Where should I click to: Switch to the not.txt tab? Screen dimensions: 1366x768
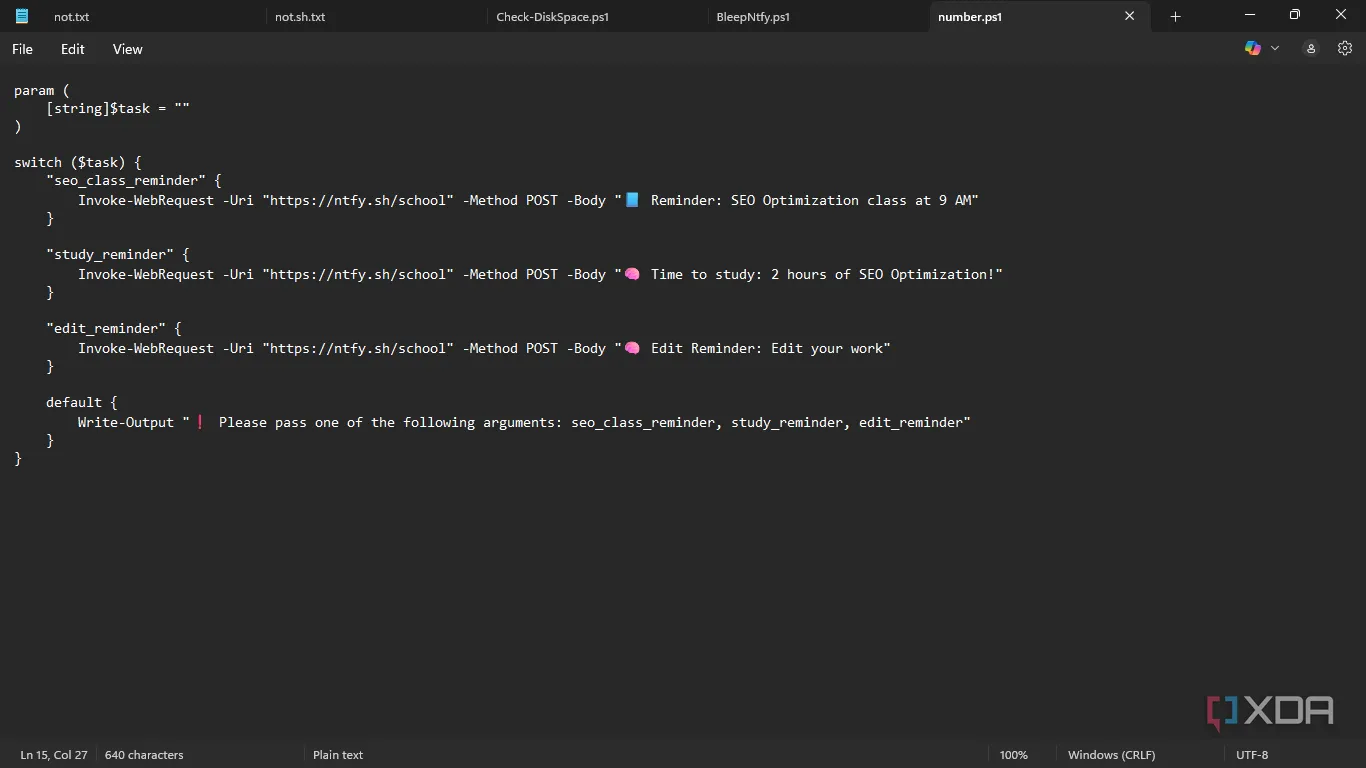(x=71, y=17)
